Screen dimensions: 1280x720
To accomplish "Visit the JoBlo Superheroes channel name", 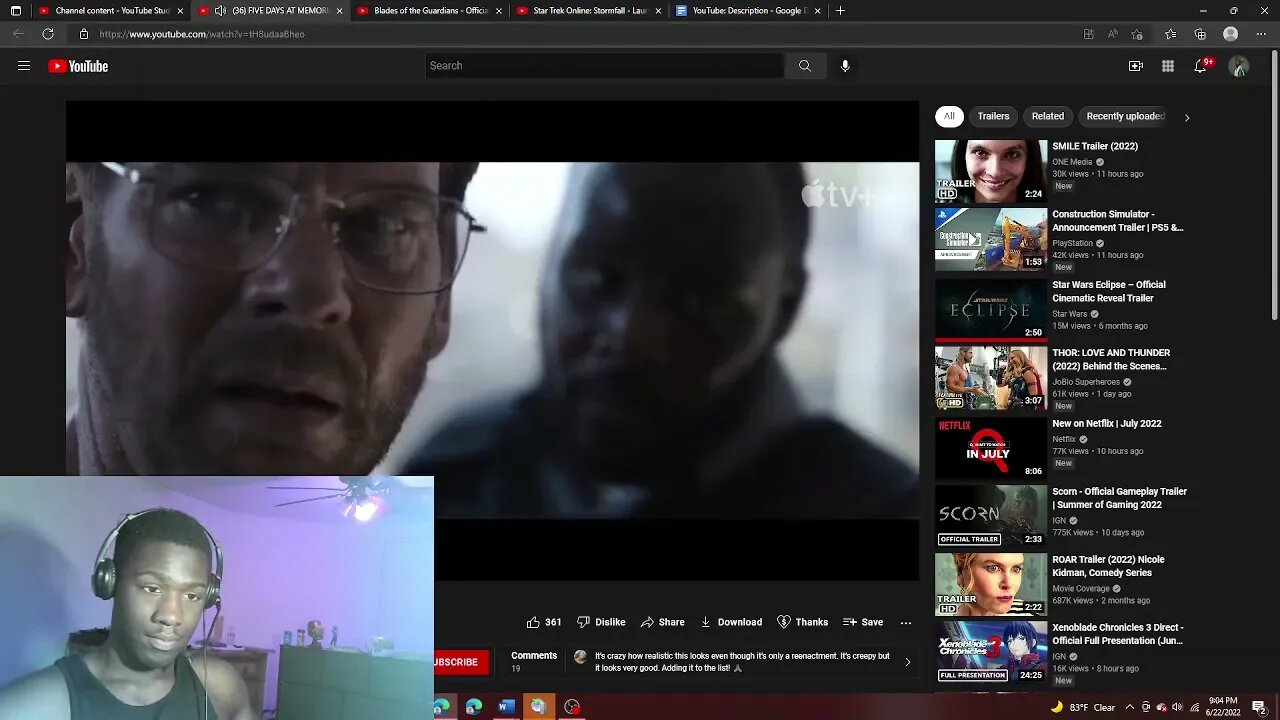I will 1086,382.
